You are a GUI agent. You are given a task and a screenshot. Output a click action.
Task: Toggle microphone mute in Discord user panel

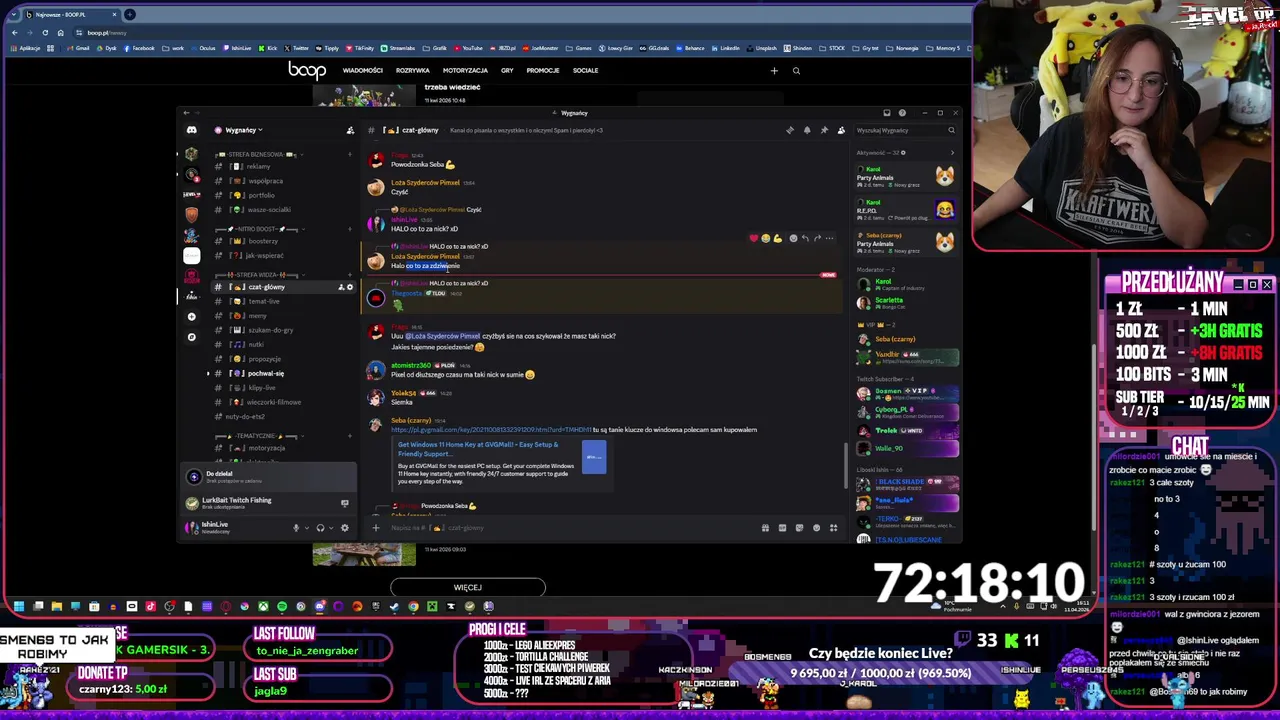click(296, 528)
